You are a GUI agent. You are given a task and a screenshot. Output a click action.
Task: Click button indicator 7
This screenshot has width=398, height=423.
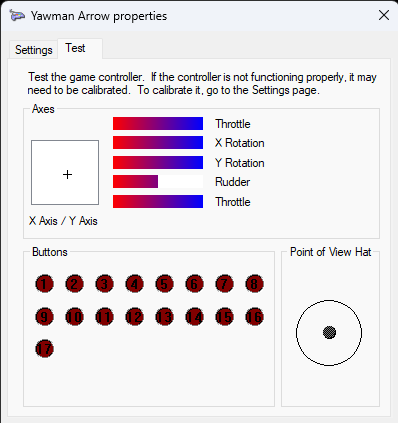pos(224,284)
